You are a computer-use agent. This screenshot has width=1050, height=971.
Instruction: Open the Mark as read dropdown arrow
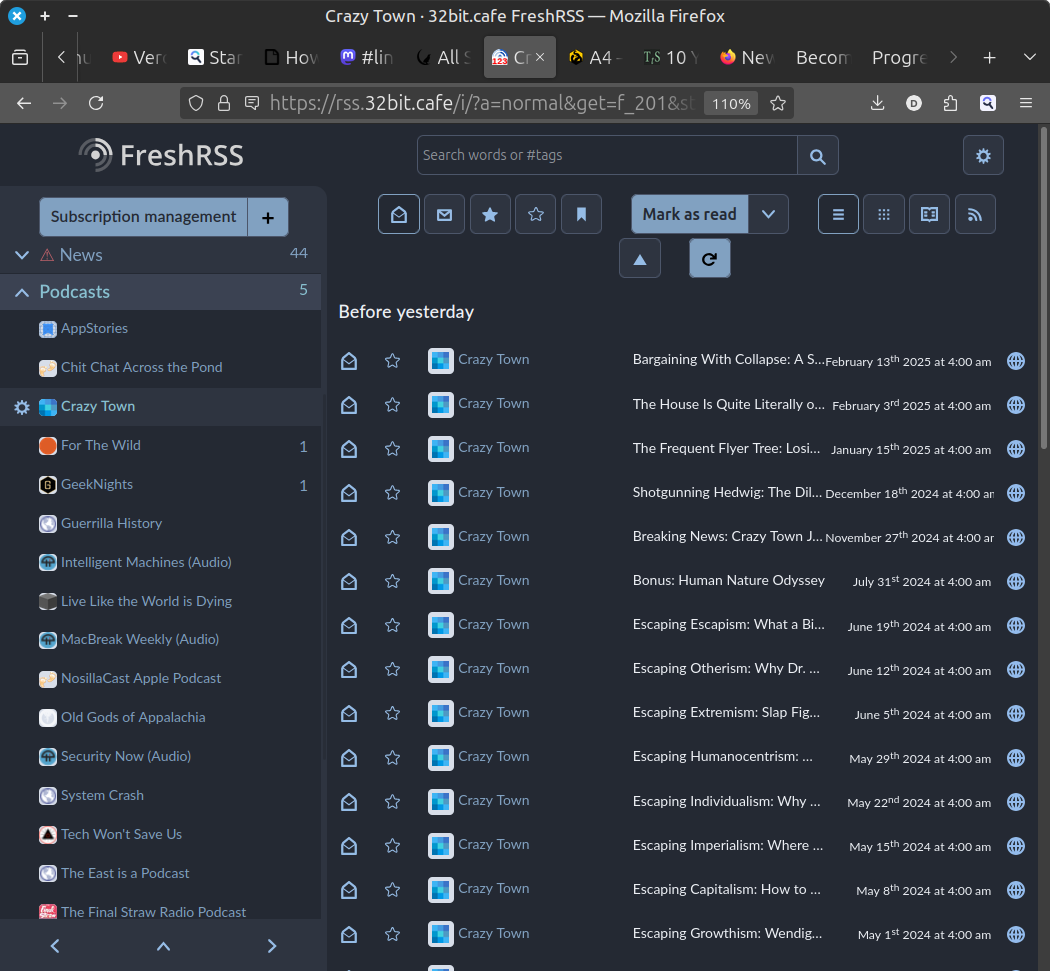click(x=769, y=213)
